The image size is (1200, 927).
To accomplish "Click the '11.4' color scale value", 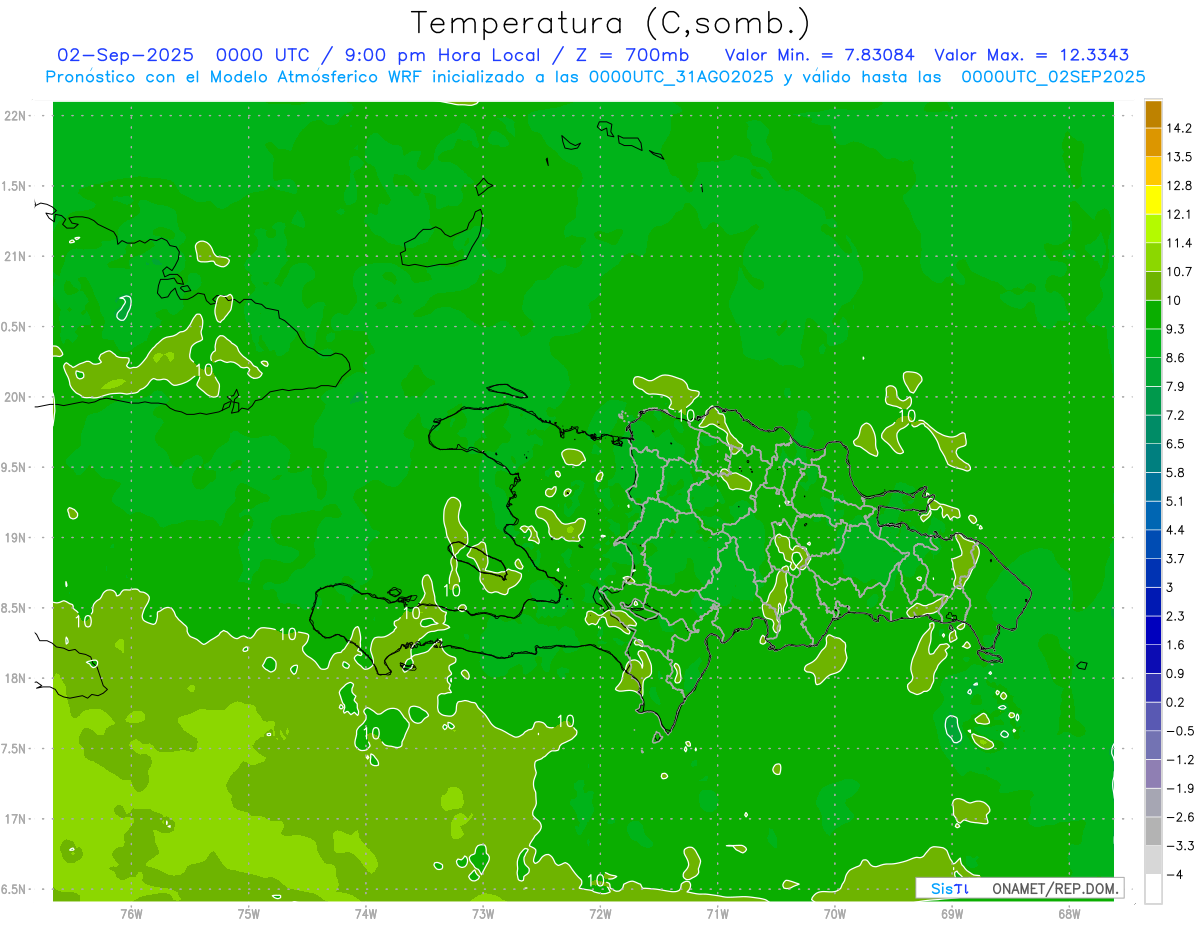I will click(1179, 243).
